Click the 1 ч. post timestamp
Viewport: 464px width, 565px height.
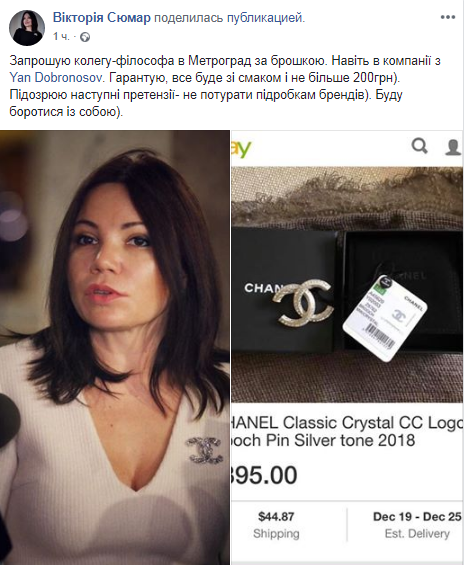[x=61, y=37]
